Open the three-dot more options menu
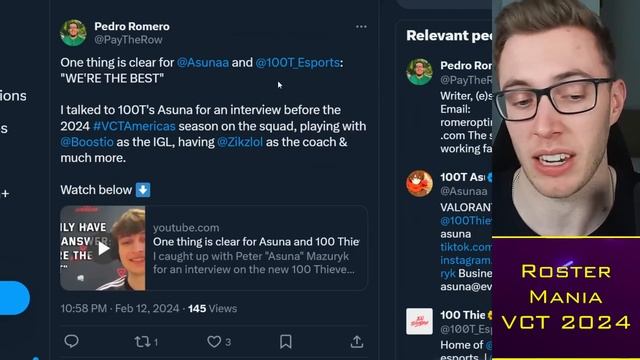The height and width of the screenshot is (360, 640). tap(361, 27)
